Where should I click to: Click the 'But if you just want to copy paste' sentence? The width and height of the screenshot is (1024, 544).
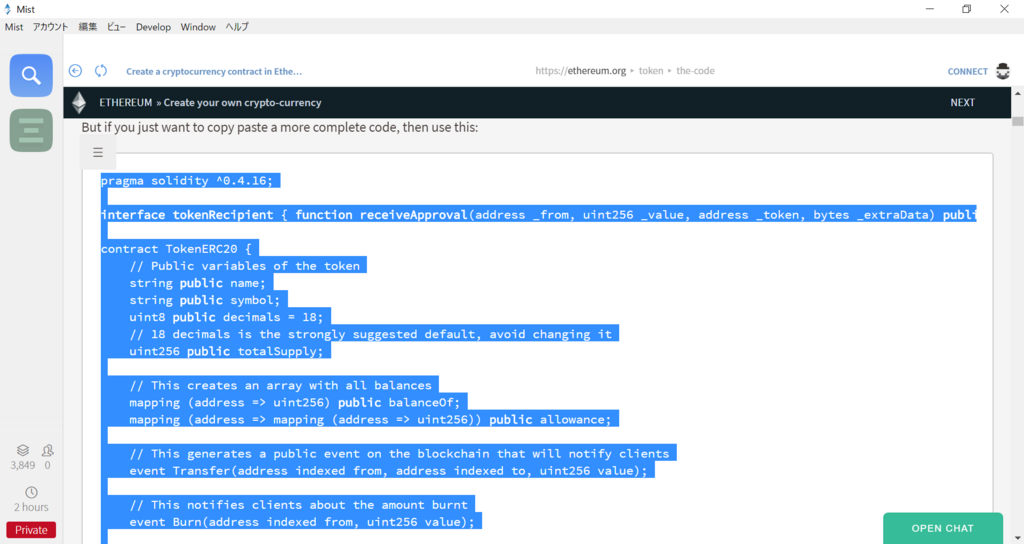(x=280, y=127)
